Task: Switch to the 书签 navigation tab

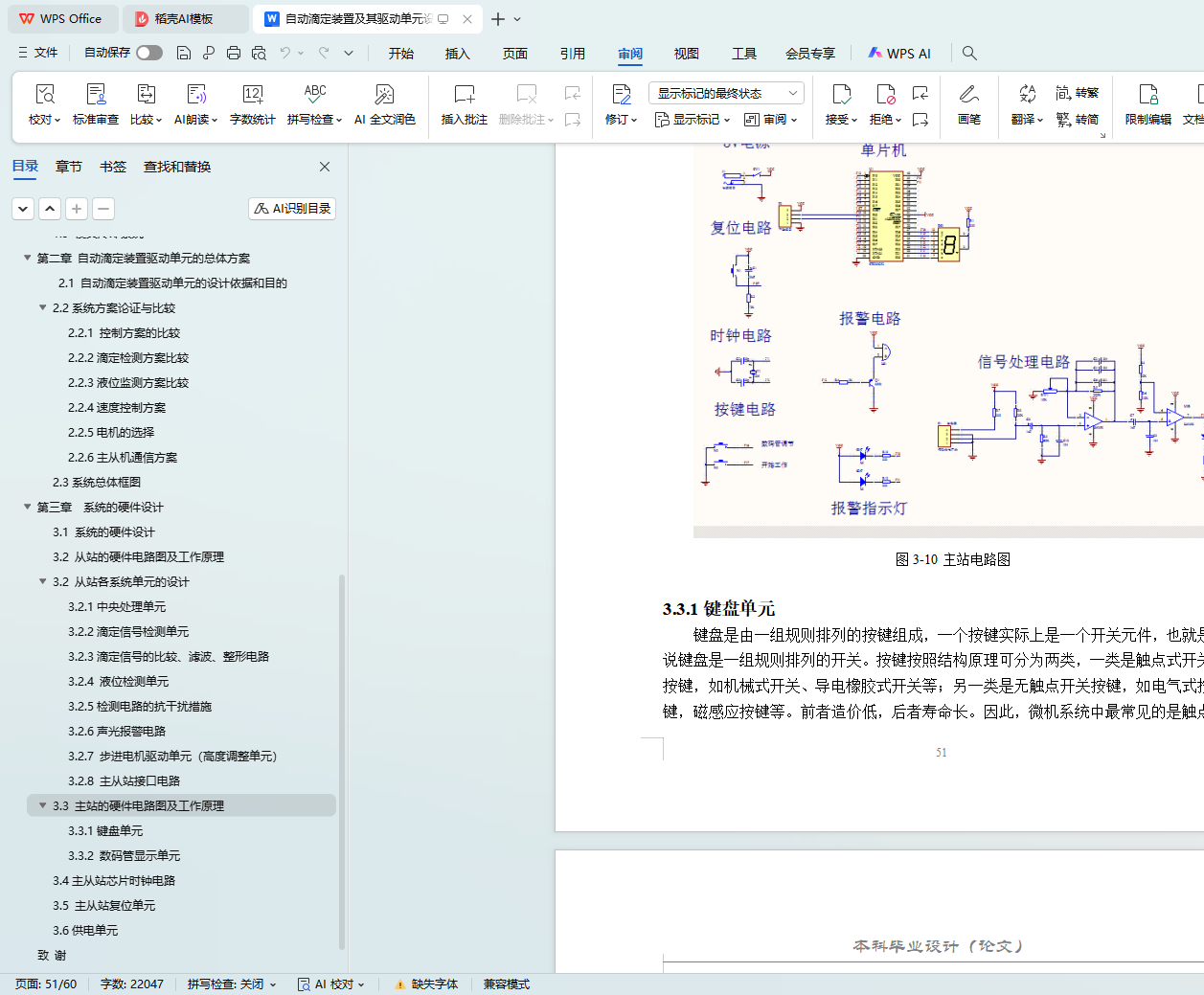Action: tap(113, 167)
